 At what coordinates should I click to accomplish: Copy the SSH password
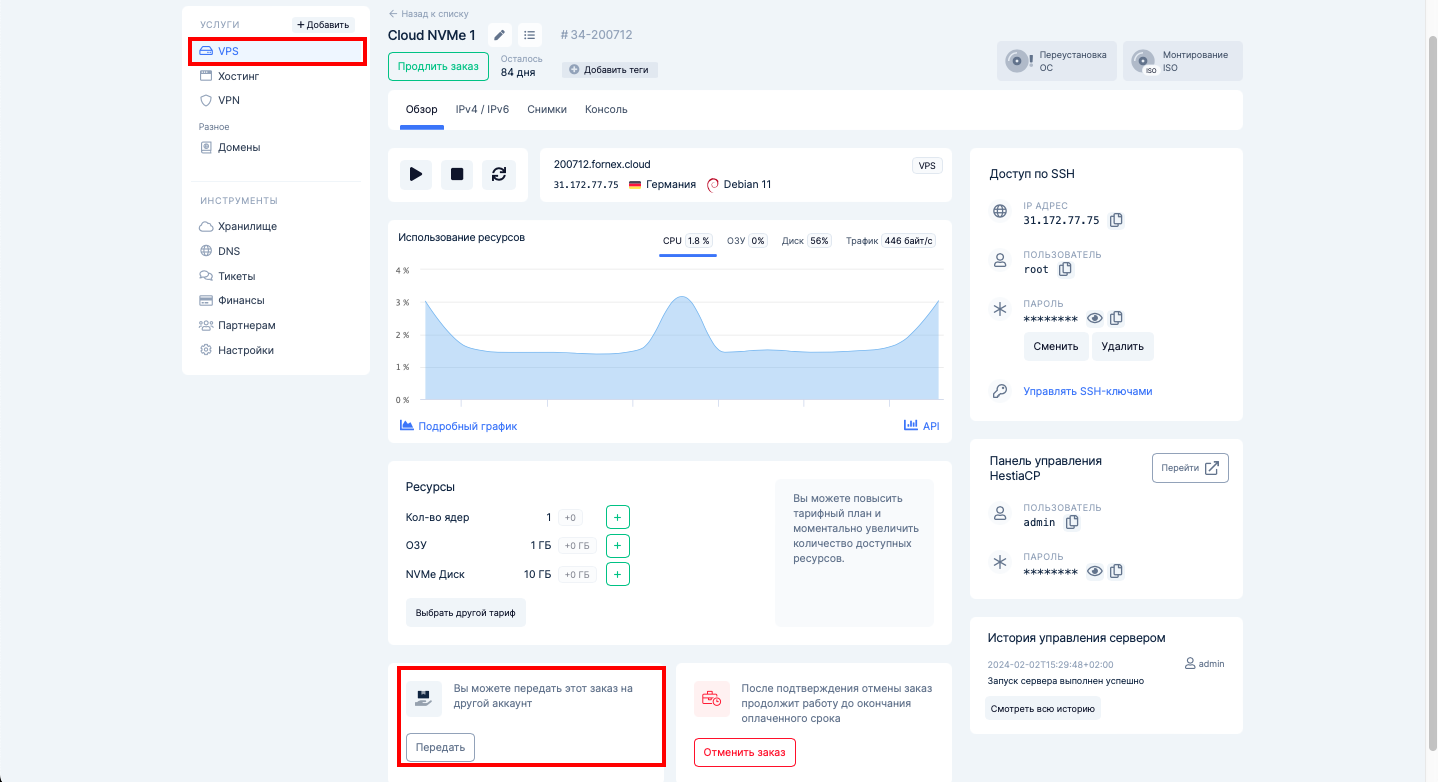(1117, 318)
